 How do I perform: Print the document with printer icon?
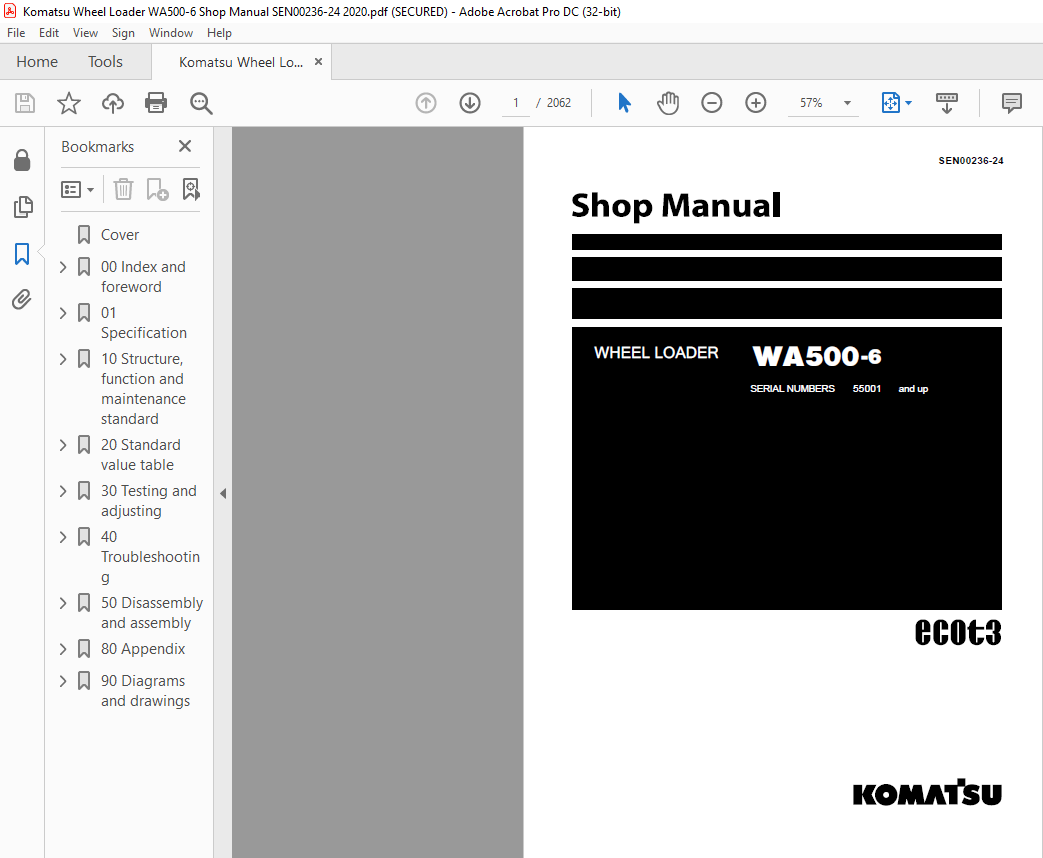click(x=156, y=103)
